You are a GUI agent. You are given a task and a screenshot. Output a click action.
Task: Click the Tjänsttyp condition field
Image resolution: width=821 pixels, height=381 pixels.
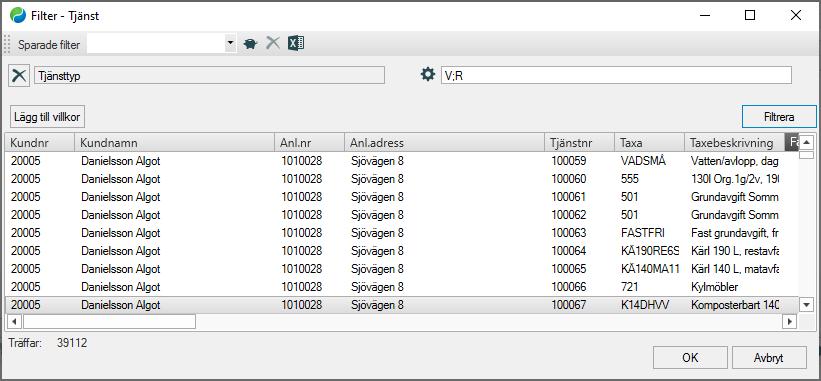coord(209,75)
